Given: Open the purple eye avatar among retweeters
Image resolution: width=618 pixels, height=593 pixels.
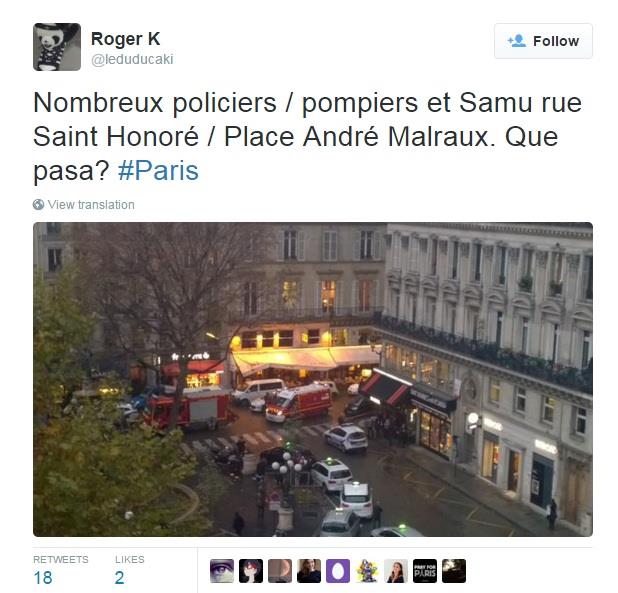Looking at the screenshot, I should [x=222, y=571].
